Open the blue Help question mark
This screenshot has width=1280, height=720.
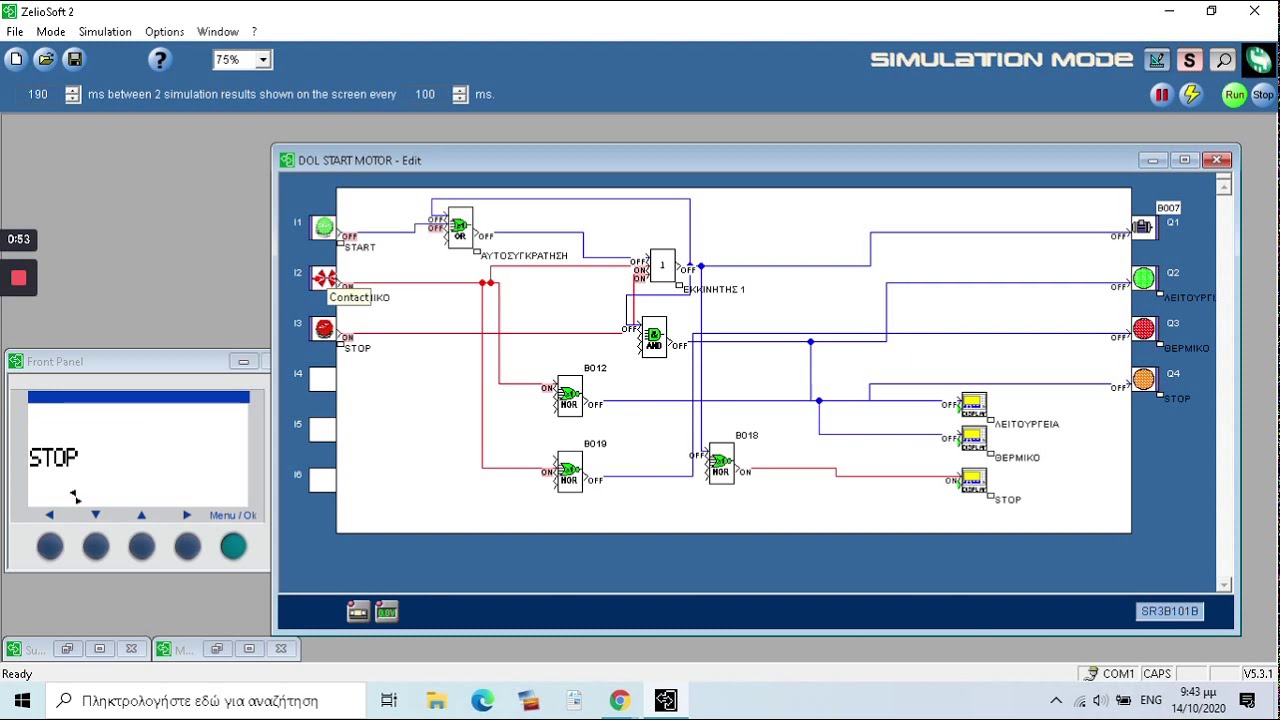pyautogui.click(x=159, y=60)
